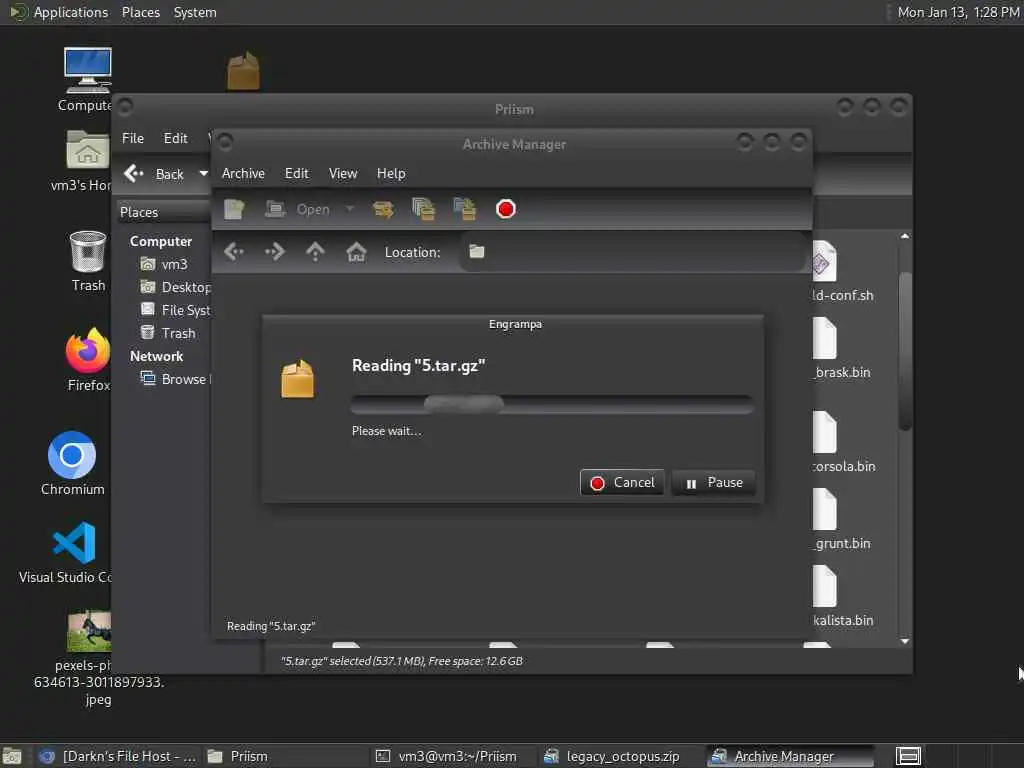This screenshot has height=768, width=1024.
Task: Click the scroll up arrow in Priism window
Action: [904, 236]
